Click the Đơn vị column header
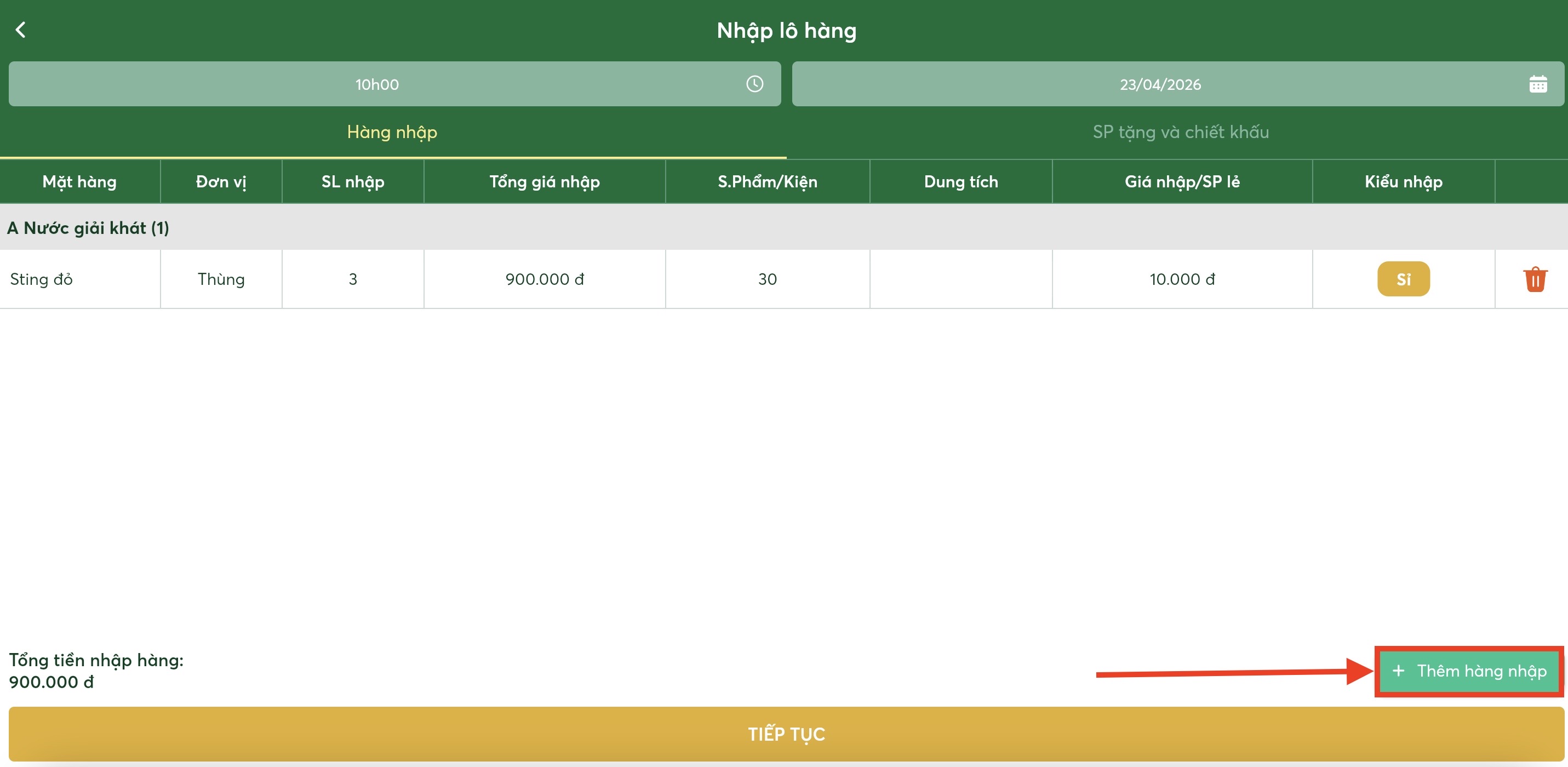Image resolution: width=1568 pixels, height=767 pixels. click(221, 181)
